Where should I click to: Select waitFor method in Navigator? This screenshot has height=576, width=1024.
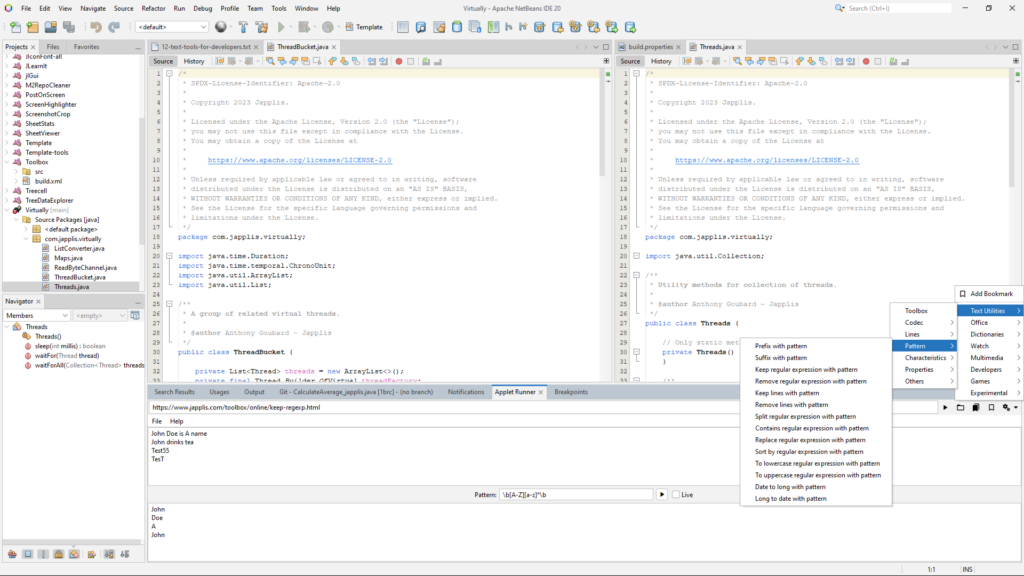(x=67, y=356)
